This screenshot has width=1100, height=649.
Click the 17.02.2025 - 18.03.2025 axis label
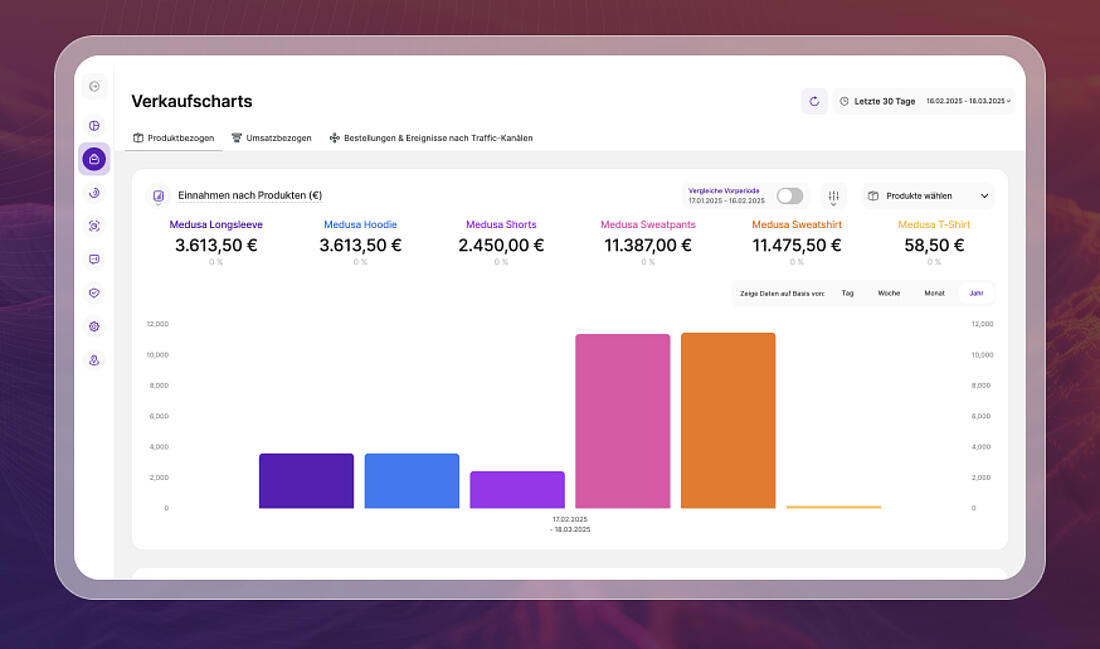(x=570, y=524)
